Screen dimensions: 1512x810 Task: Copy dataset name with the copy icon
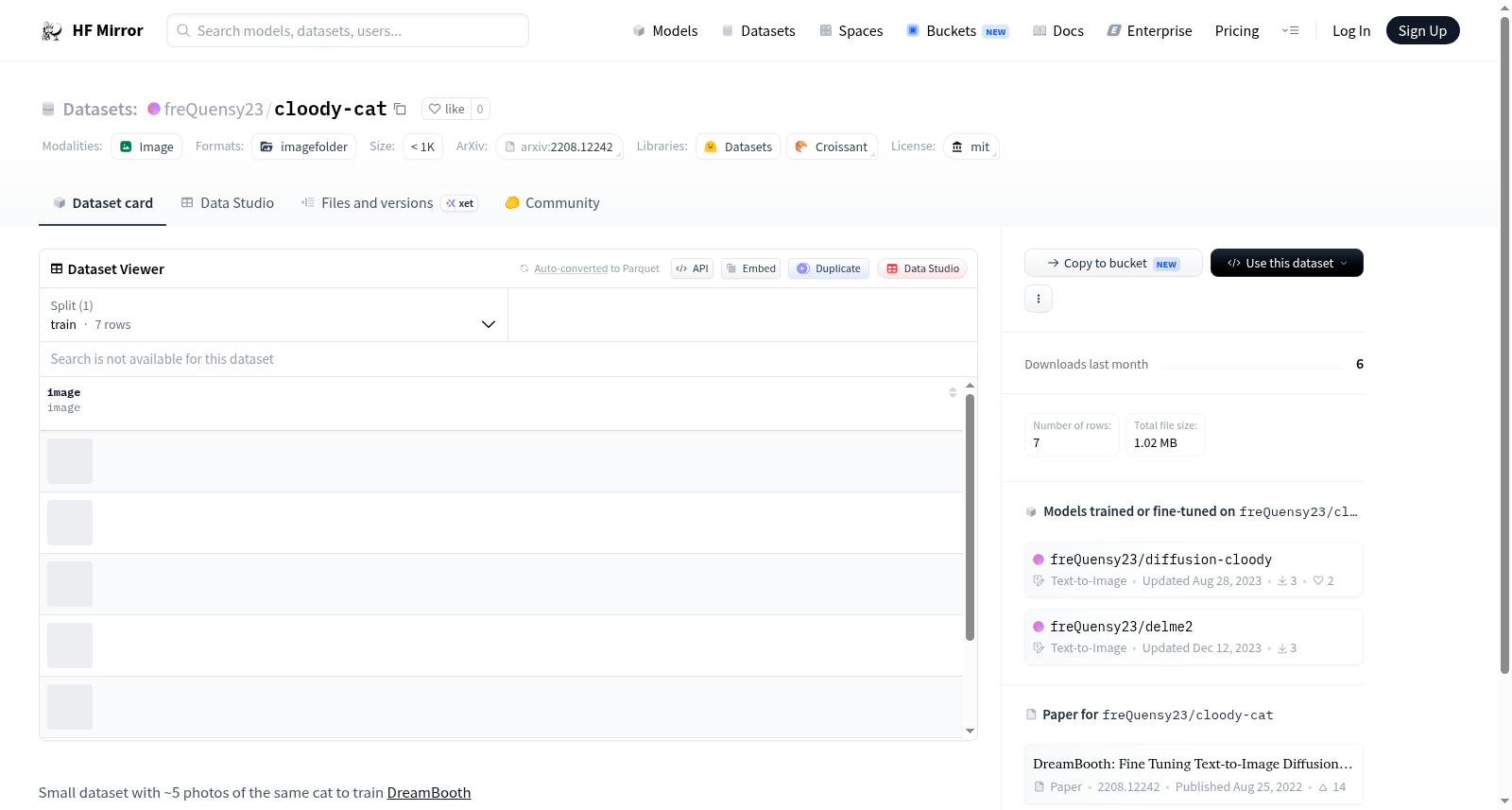click(400, 109)
